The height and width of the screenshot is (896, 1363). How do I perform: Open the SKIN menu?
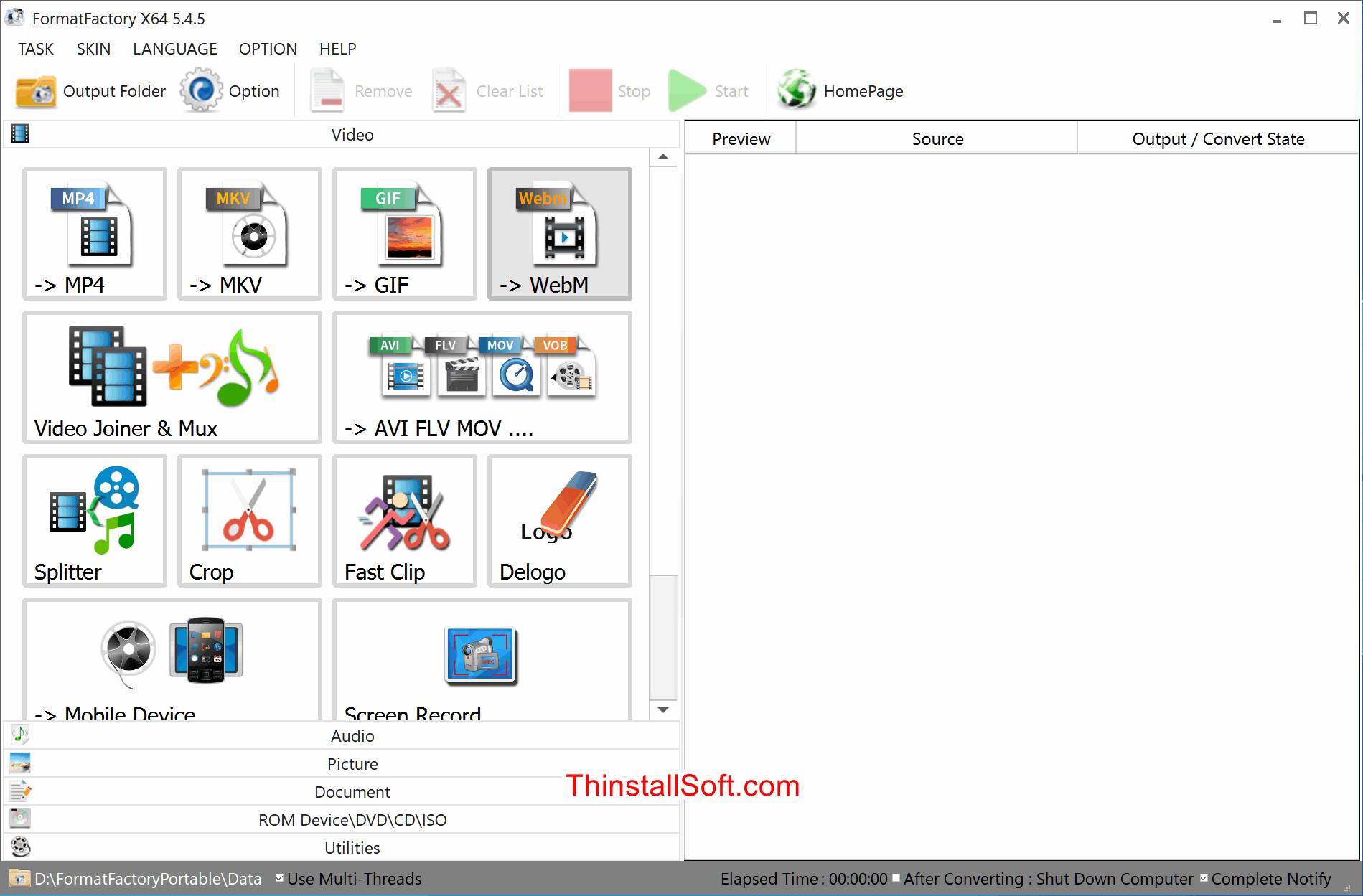(93, 49)
